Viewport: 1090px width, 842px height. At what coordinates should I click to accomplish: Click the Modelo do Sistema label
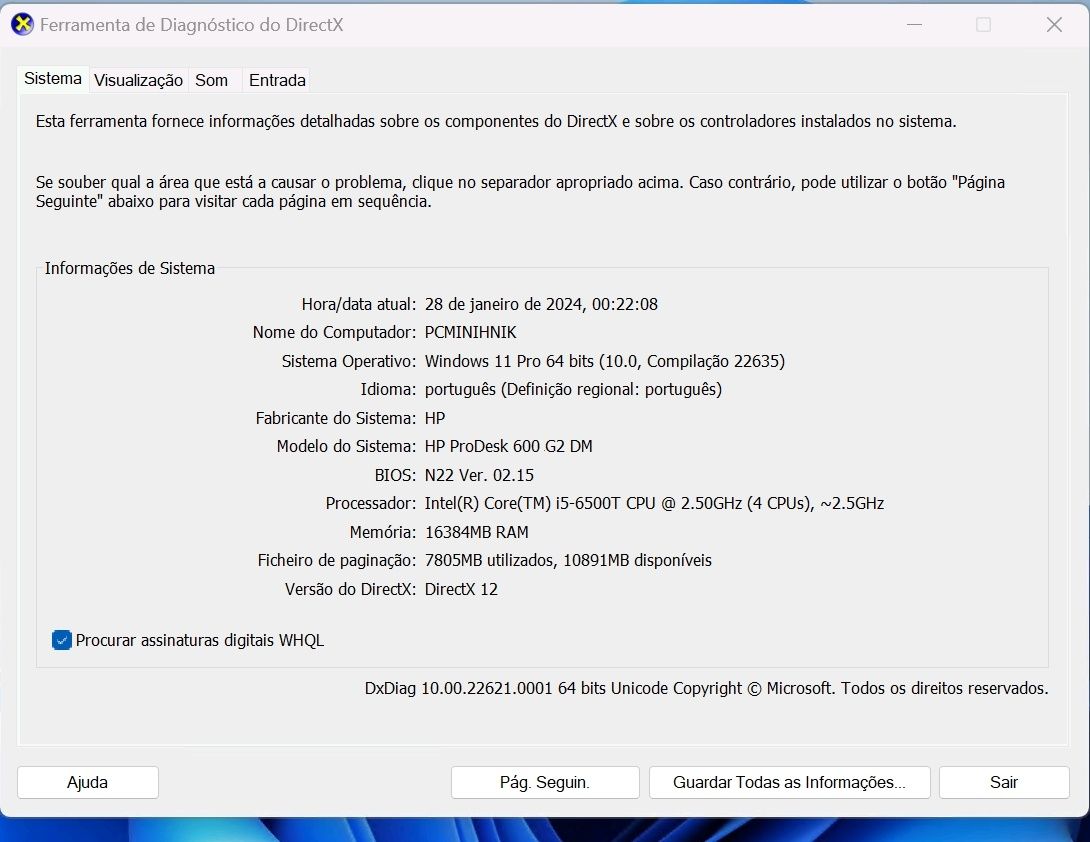coord(346,446)
